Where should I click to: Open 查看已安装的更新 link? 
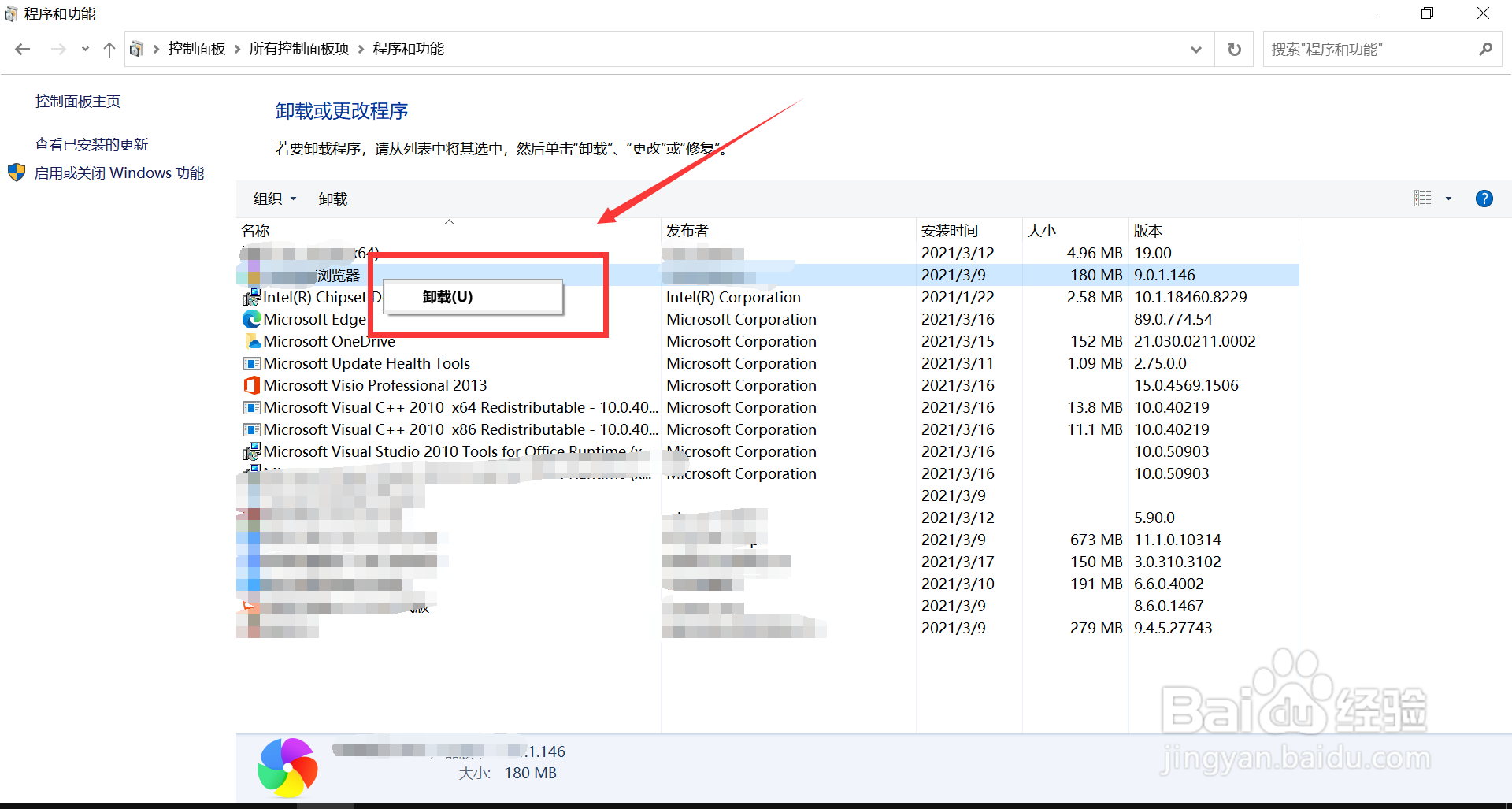tap(91, 145)
